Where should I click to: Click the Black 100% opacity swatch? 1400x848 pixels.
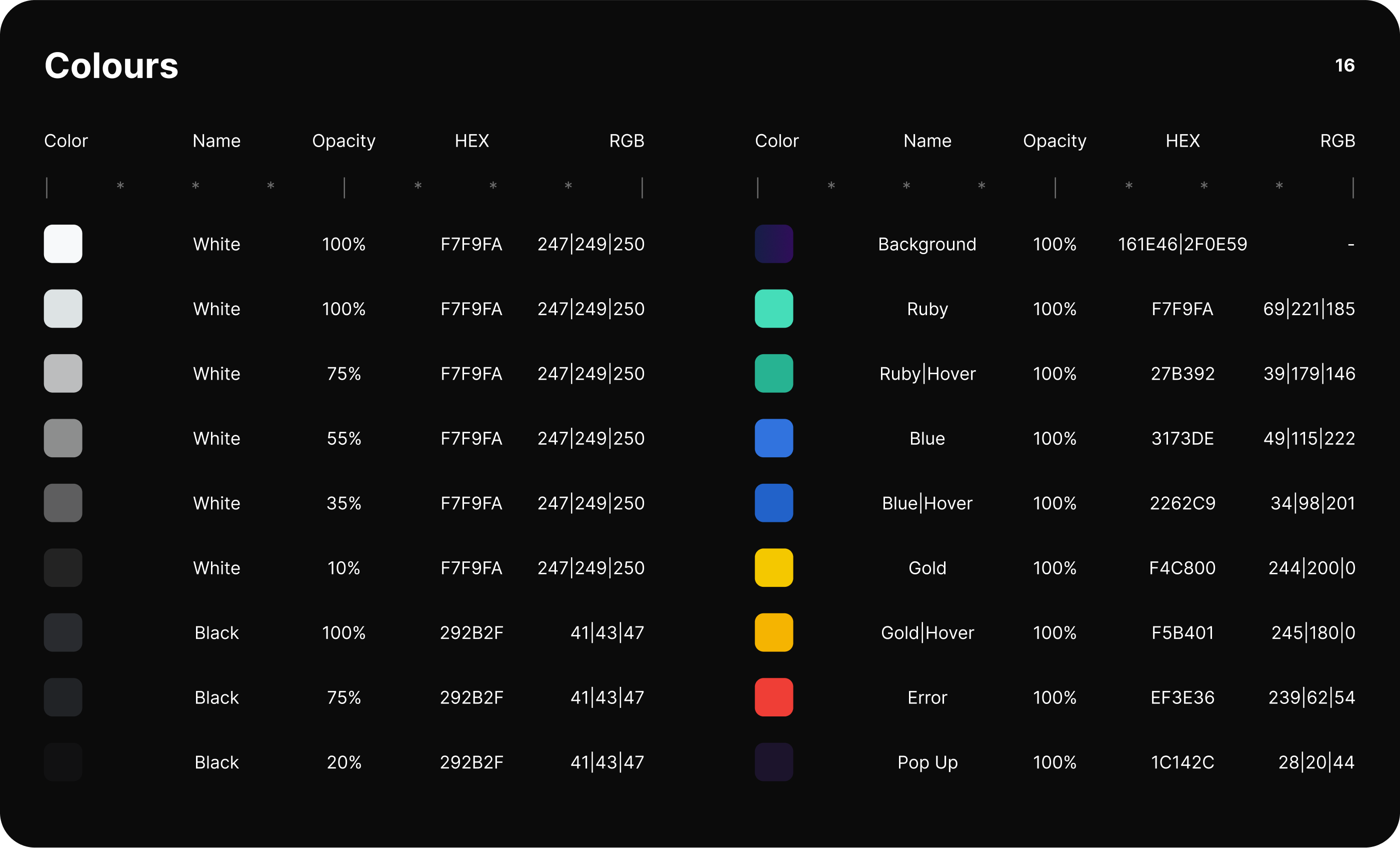[x=63, y=632]
